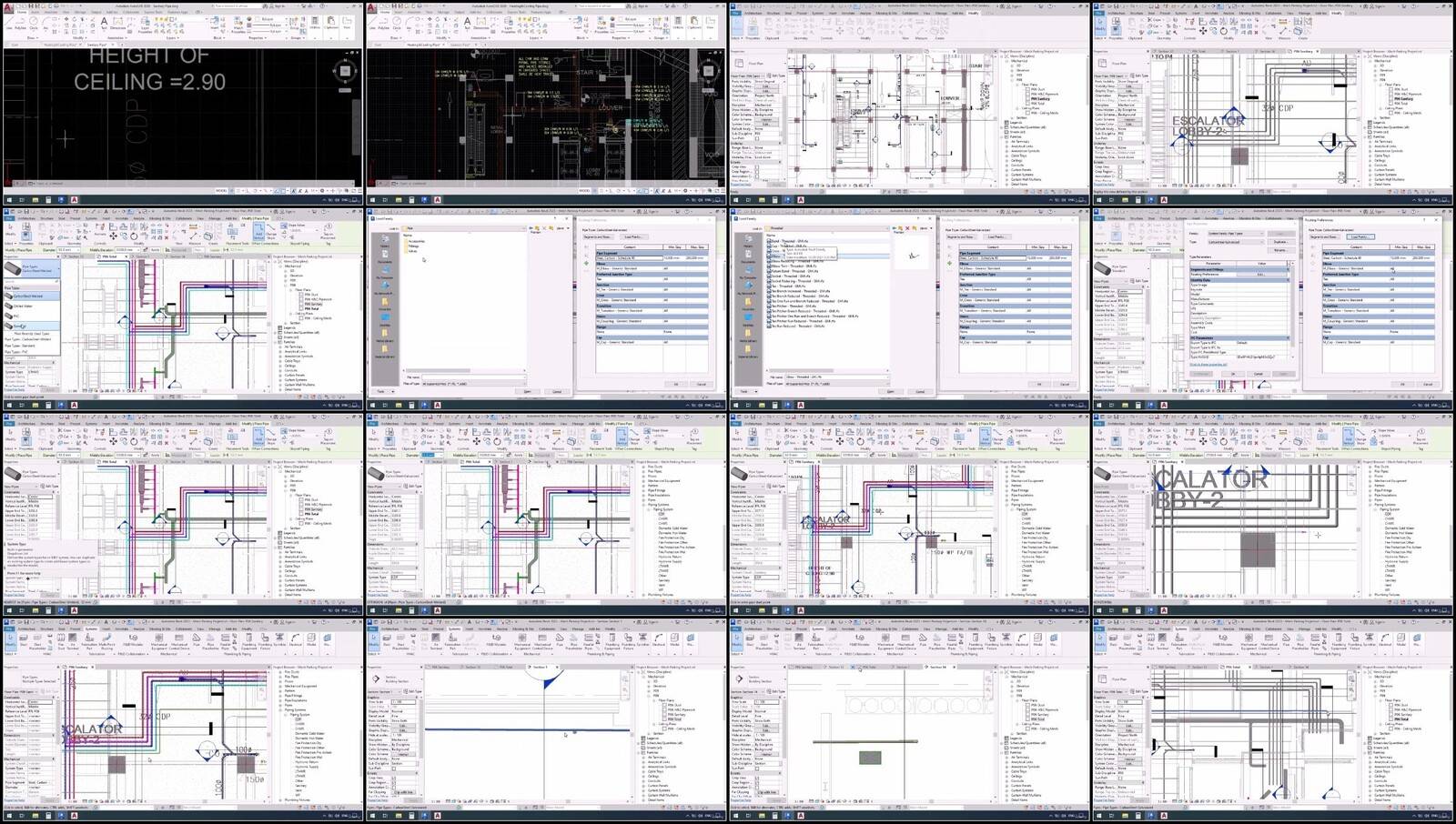This screenshot has height=824, width=1456.
Task: Click the Desktop shortcut in the Accessories folder dialog
Action: (385, 321)
